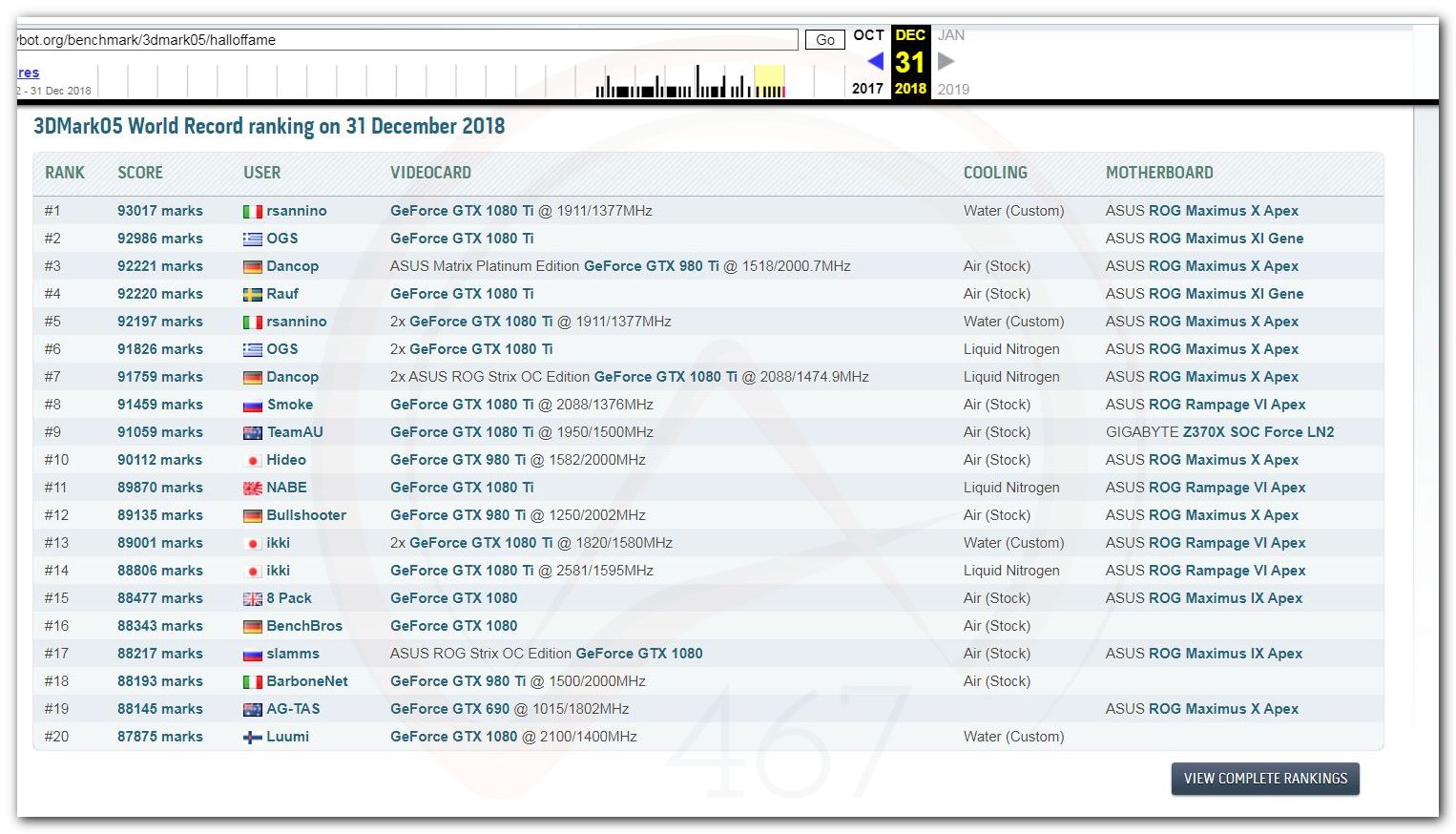This screenshot has width=1456, height=834.
Task: Open the Z370X SOC Force LN2 motherboard link
Action: point(1258,432)
